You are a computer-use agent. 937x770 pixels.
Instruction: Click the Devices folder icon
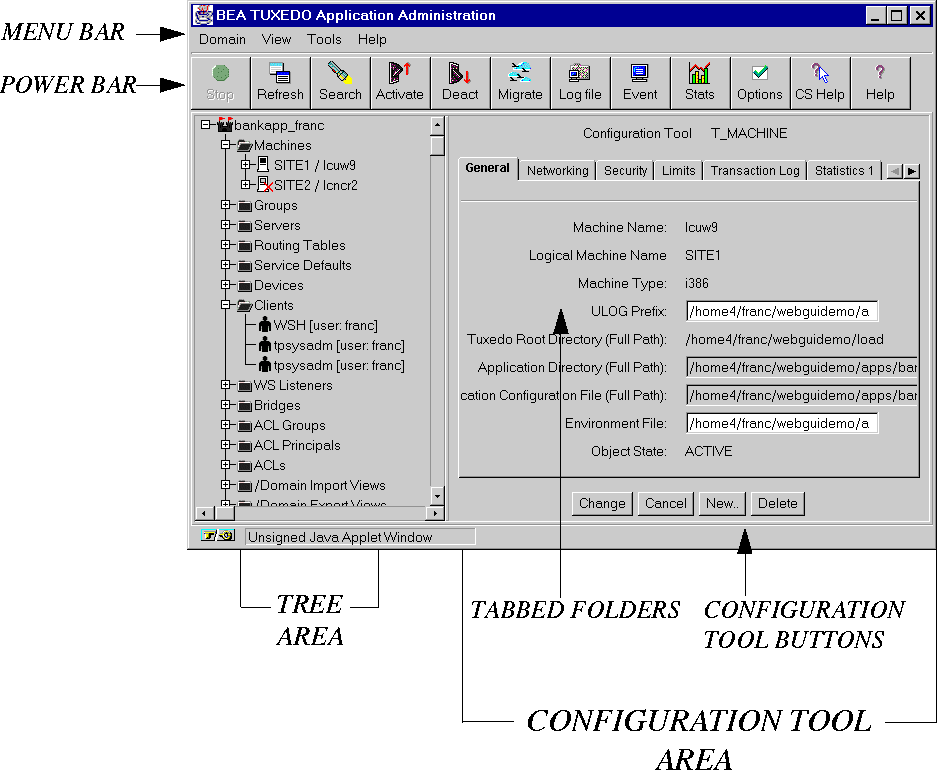point(244,286)
